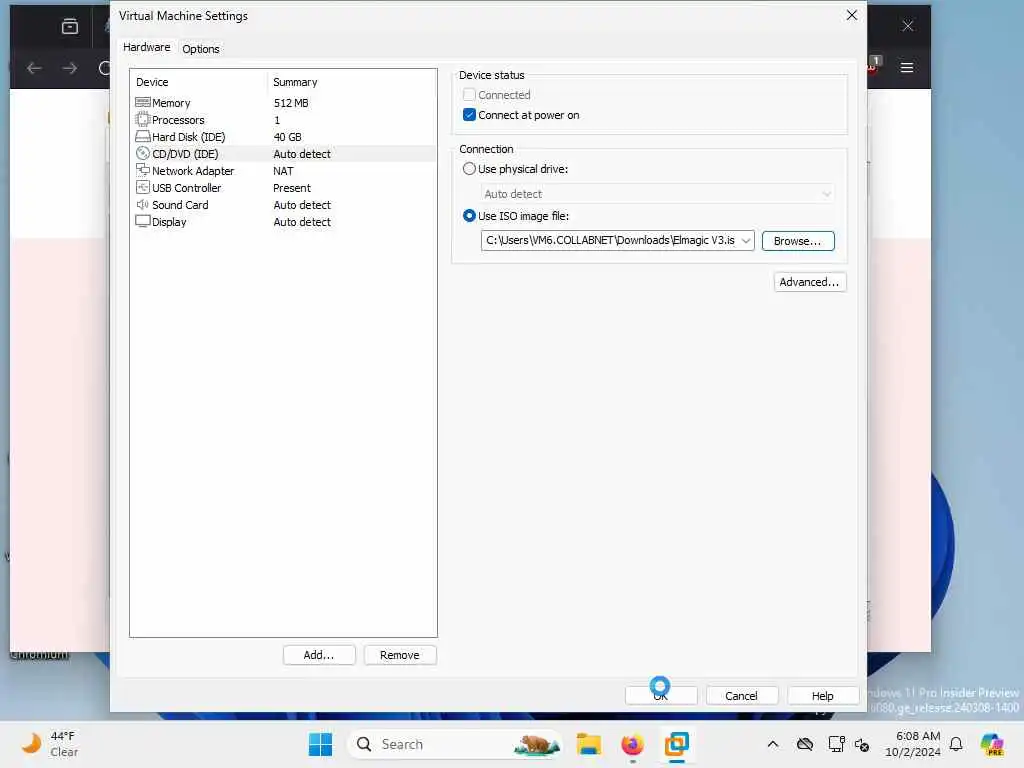Open the Advanced... settings

point(809,282)
